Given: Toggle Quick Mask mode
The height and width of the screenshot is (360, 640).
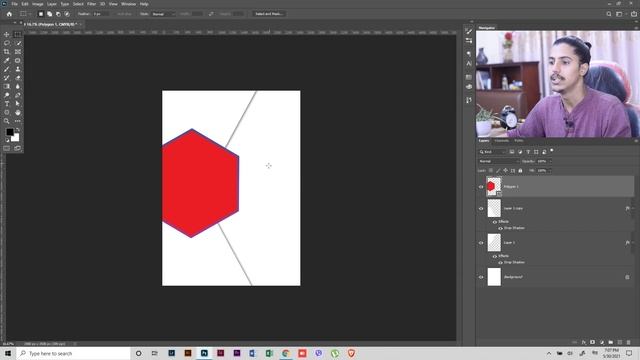Looking at the screenshot, I should (7, 148).
